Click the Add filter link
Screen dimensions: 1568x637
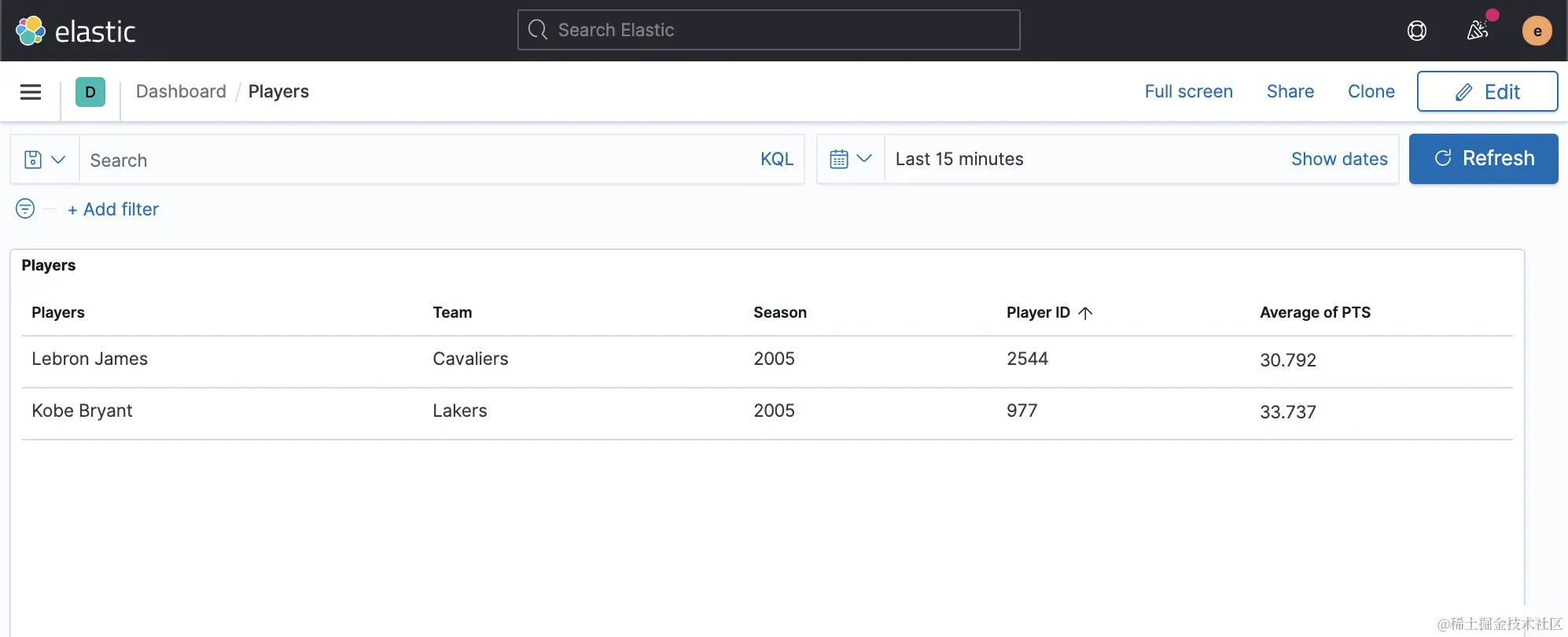(114, 209)
